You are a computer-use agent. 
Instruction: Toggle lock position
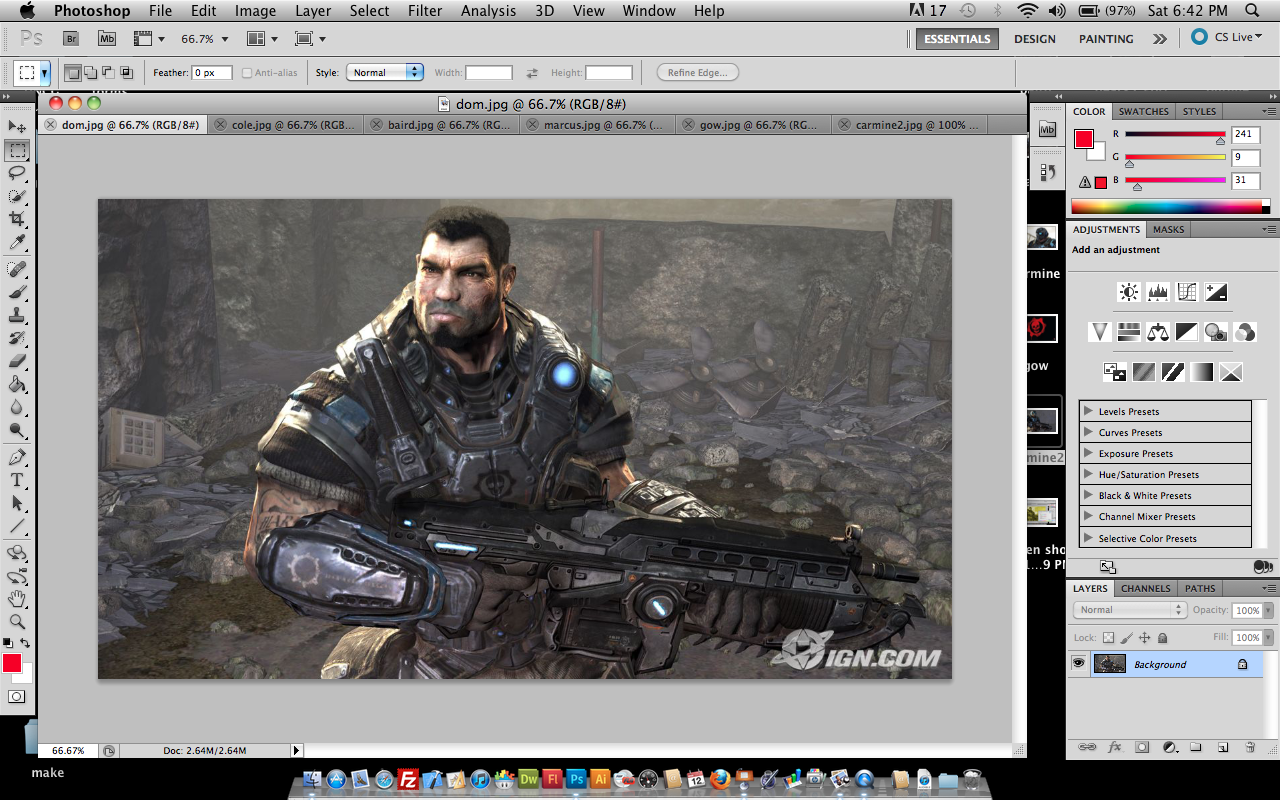[x=1144, y=637]
